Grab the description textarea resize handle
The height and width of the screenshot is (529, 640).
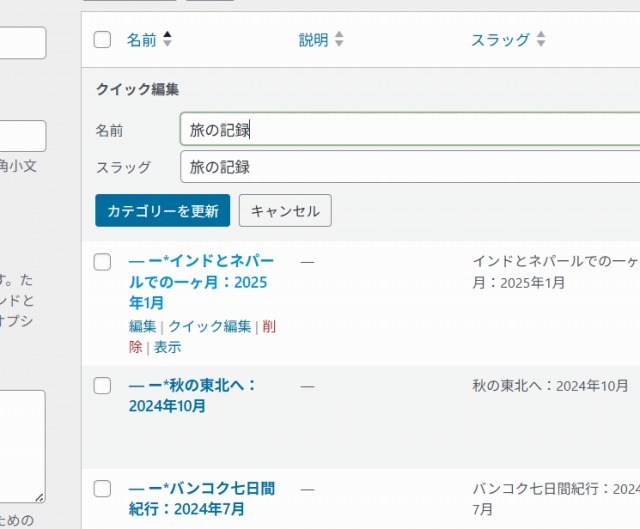(39, 496)
